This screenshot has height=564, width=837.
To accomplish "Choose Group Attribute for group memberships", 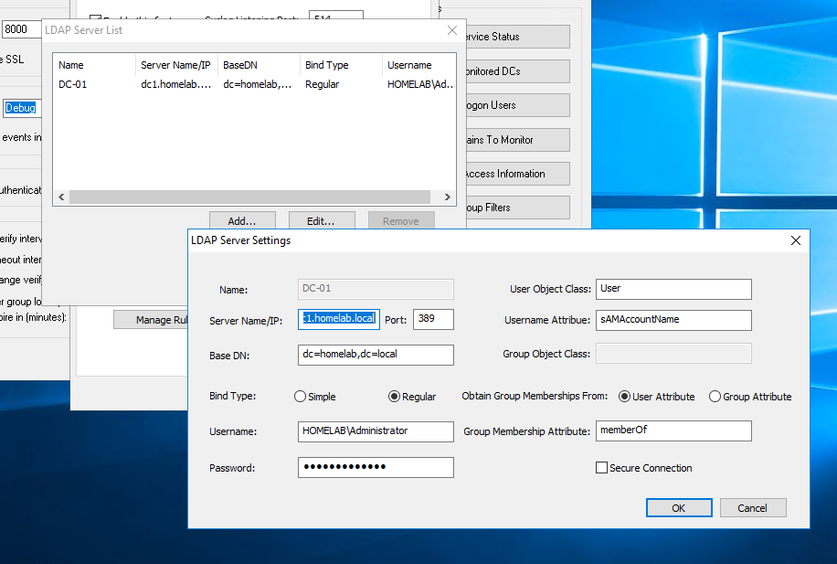I will tap(715, 397).
